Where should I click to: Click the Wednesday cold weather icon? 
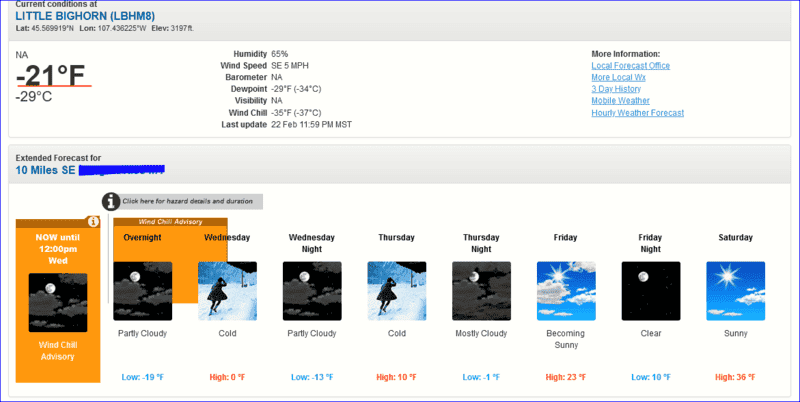pos(227,290)
